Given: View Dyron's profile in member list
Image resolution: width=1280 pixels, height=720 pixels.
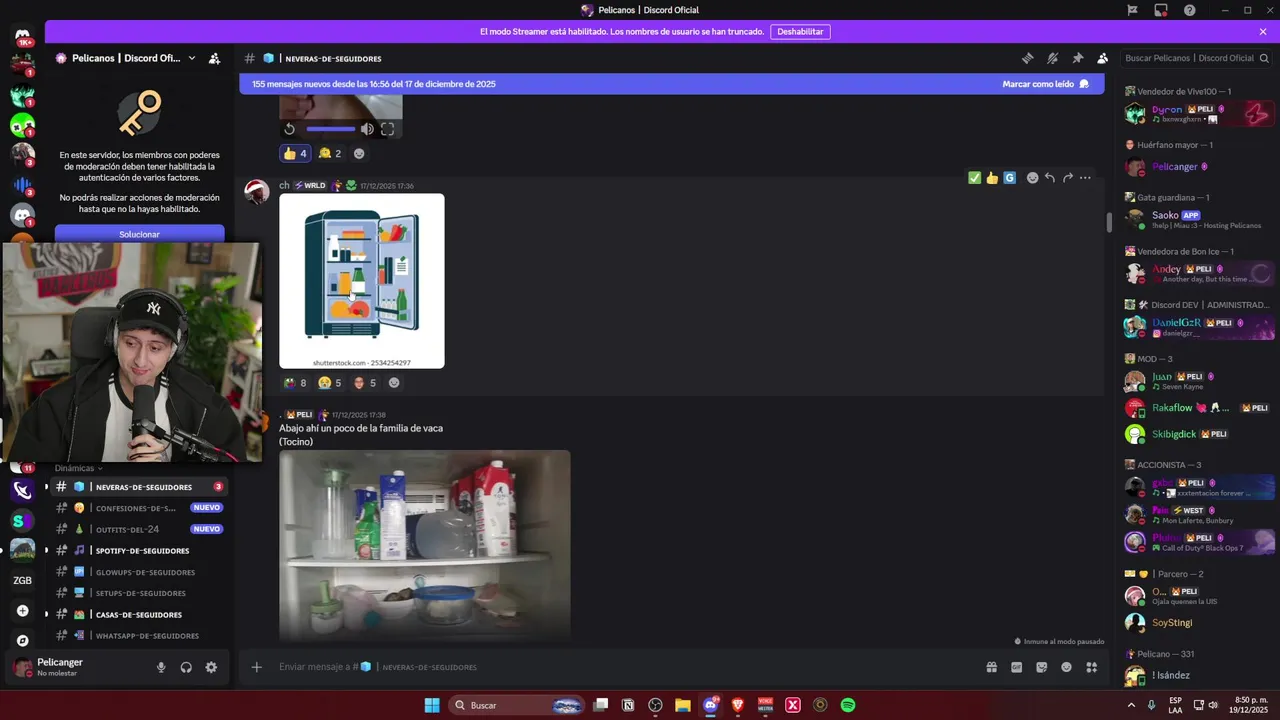Looking at the screenshot, I should [1199, 113].
